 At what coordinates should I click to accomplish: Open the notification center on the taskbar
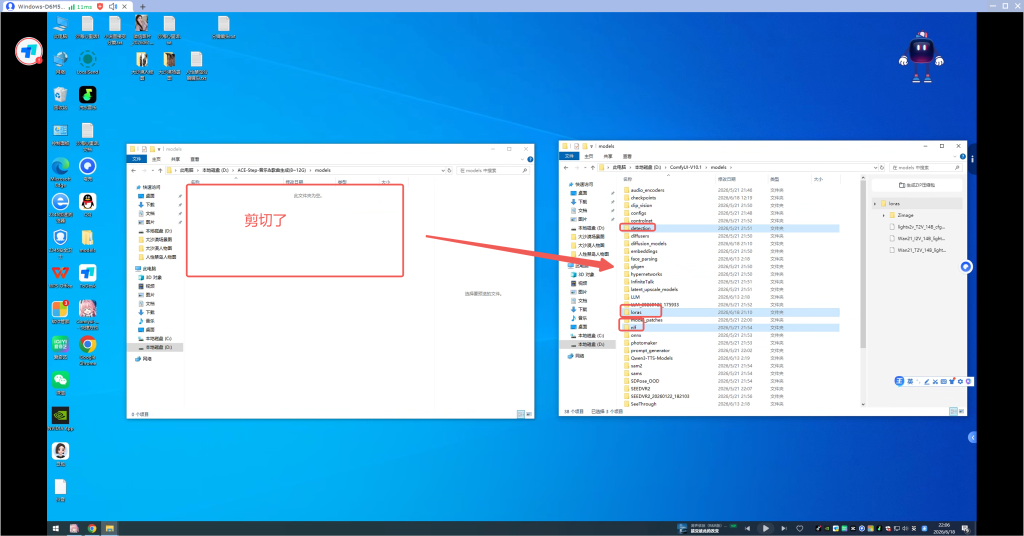coord(965,528)
